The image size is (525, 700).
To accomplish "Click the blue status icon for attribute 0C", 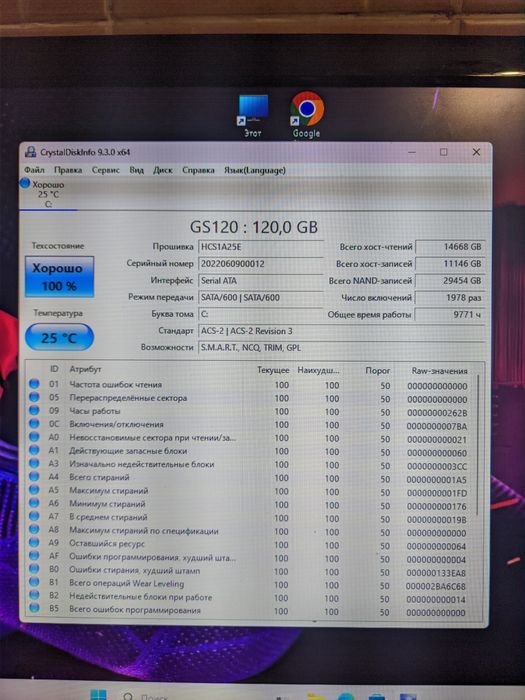I will (34, 424).
